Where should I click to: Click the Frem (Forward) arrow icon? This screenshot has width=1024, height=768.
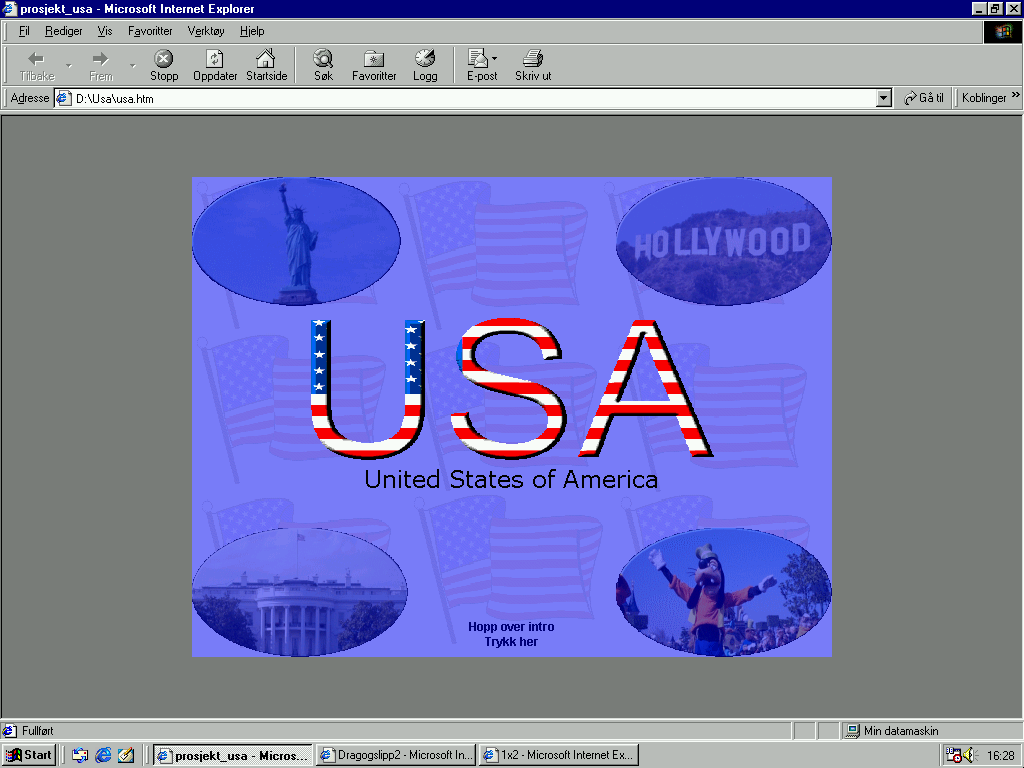(101, 59)
